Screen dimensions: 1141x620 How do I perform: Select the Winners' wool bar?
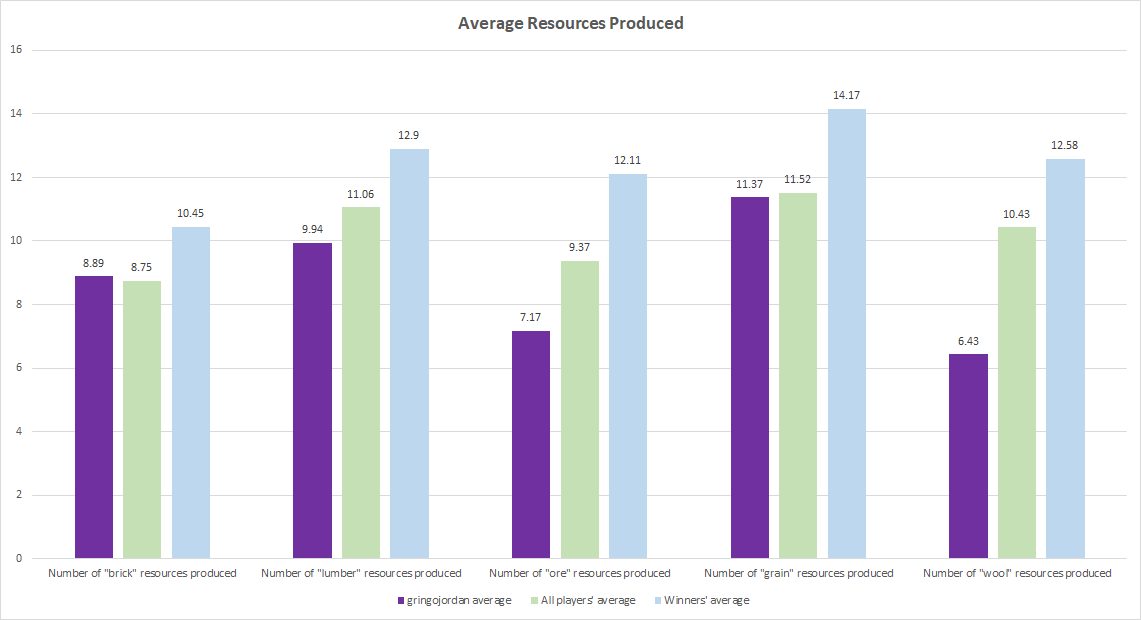(1065, 359)
